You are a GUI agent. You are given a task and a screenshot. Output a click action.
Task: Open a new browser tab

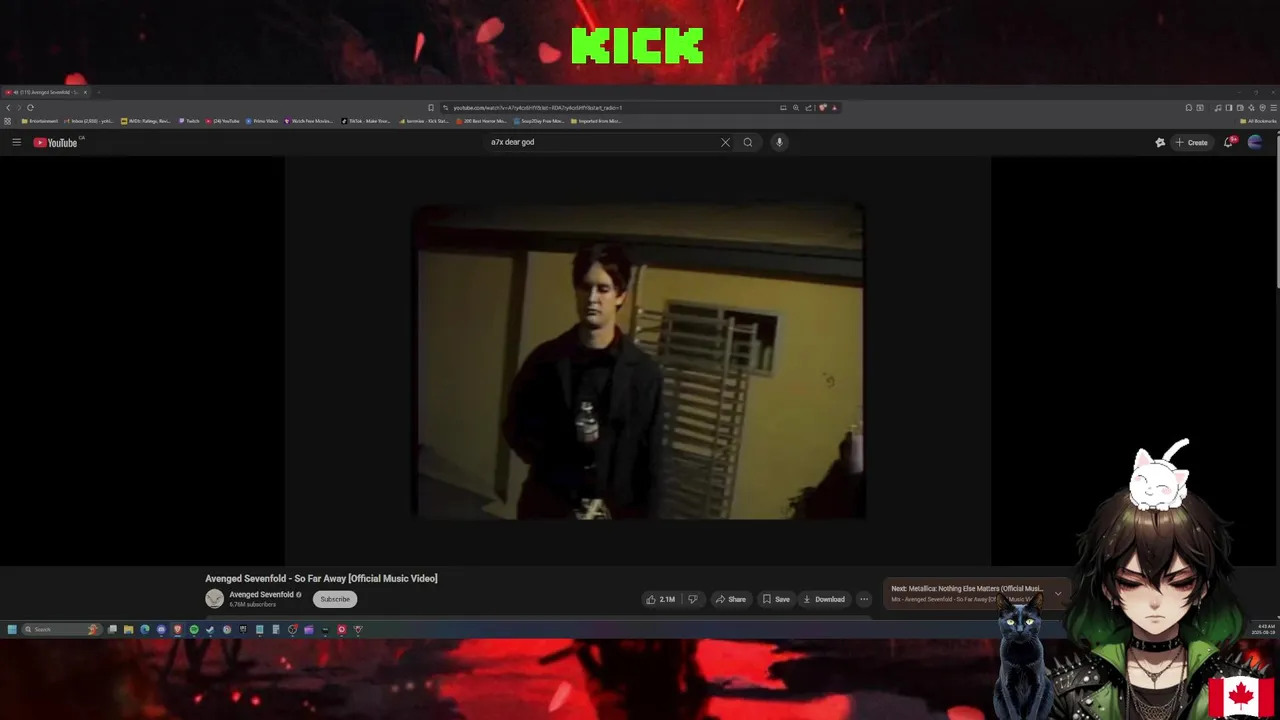tap(98, 92)
